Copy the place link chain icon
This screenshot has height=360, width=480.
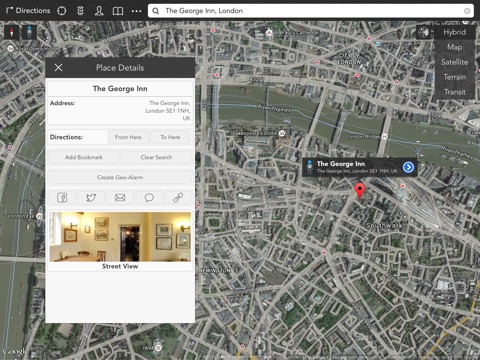(x=178, y=197)
